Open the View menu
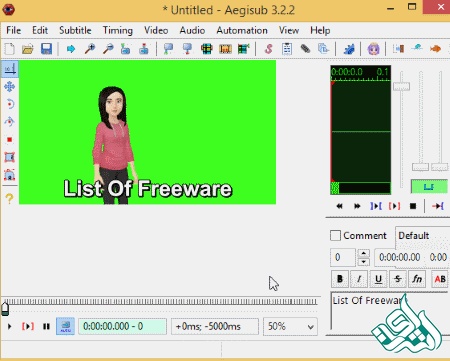This screenshot has height=361, width=450. [x=289, y=30]
